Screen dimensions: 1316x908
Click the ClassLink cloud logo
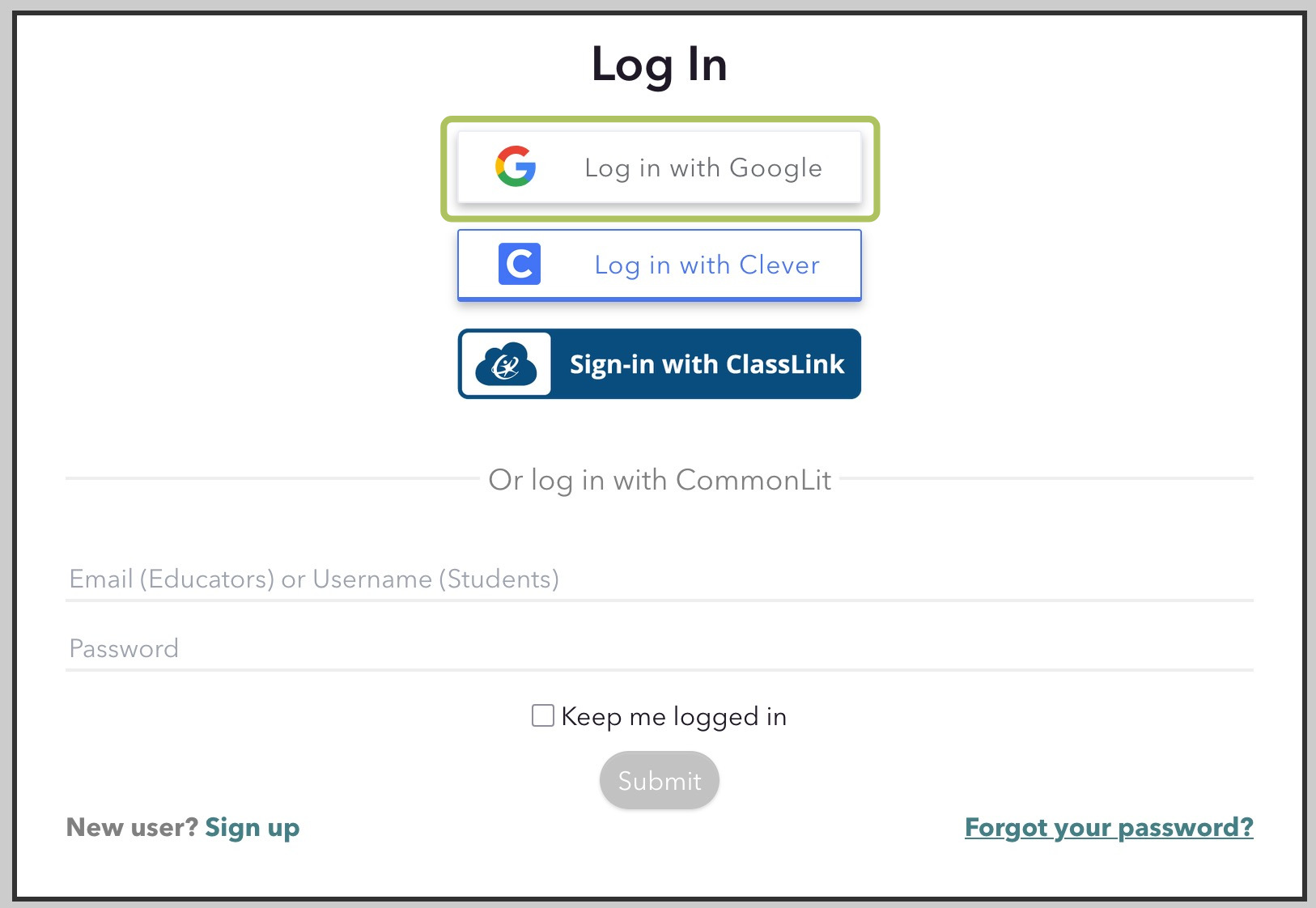(506, 364)
